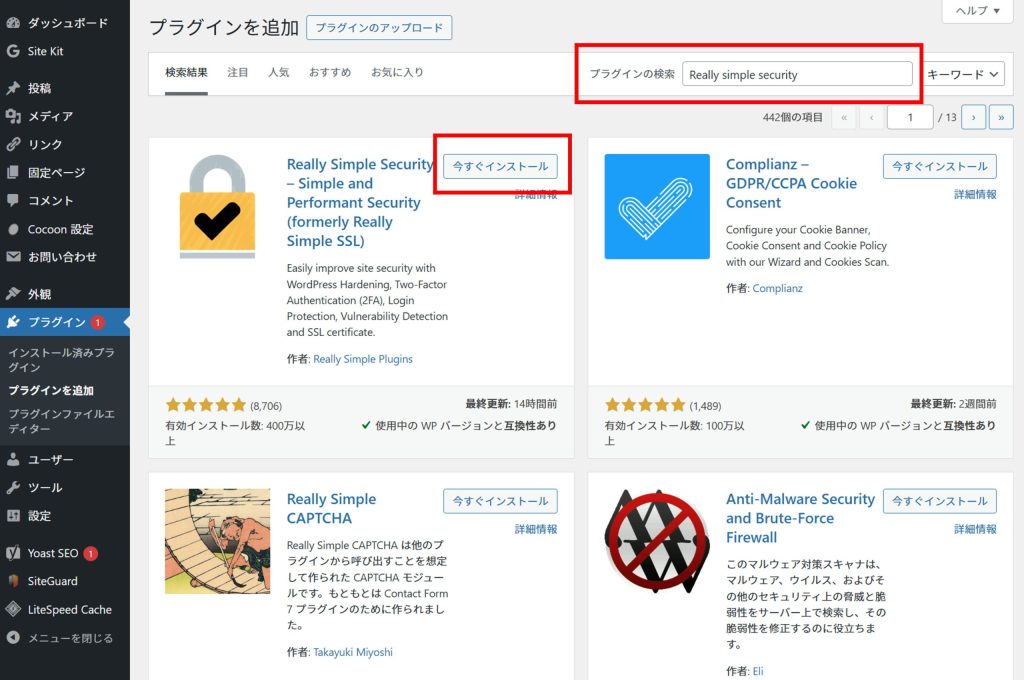This screenshot has width=1024, height=680.
Task: Click the Yoast SEO icon in sidebar
Action: (13, 553)
